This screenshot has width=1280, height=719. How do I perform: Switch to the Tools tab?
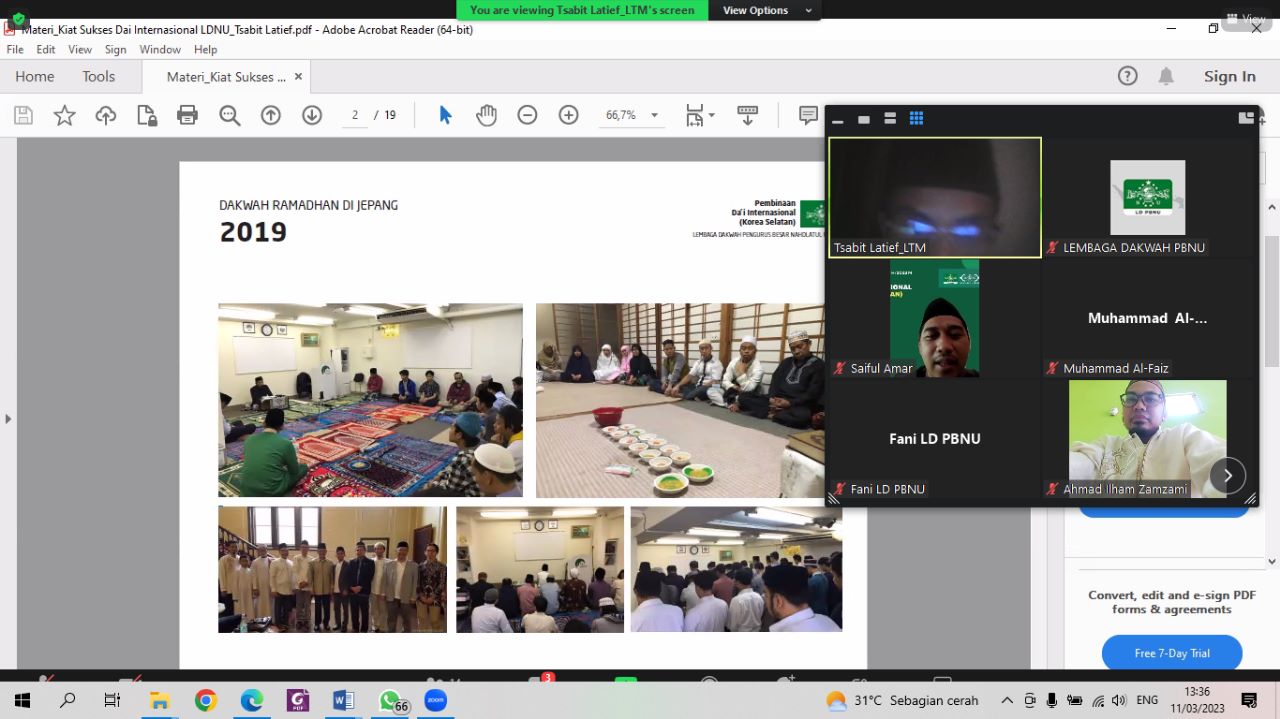[98, 76]
